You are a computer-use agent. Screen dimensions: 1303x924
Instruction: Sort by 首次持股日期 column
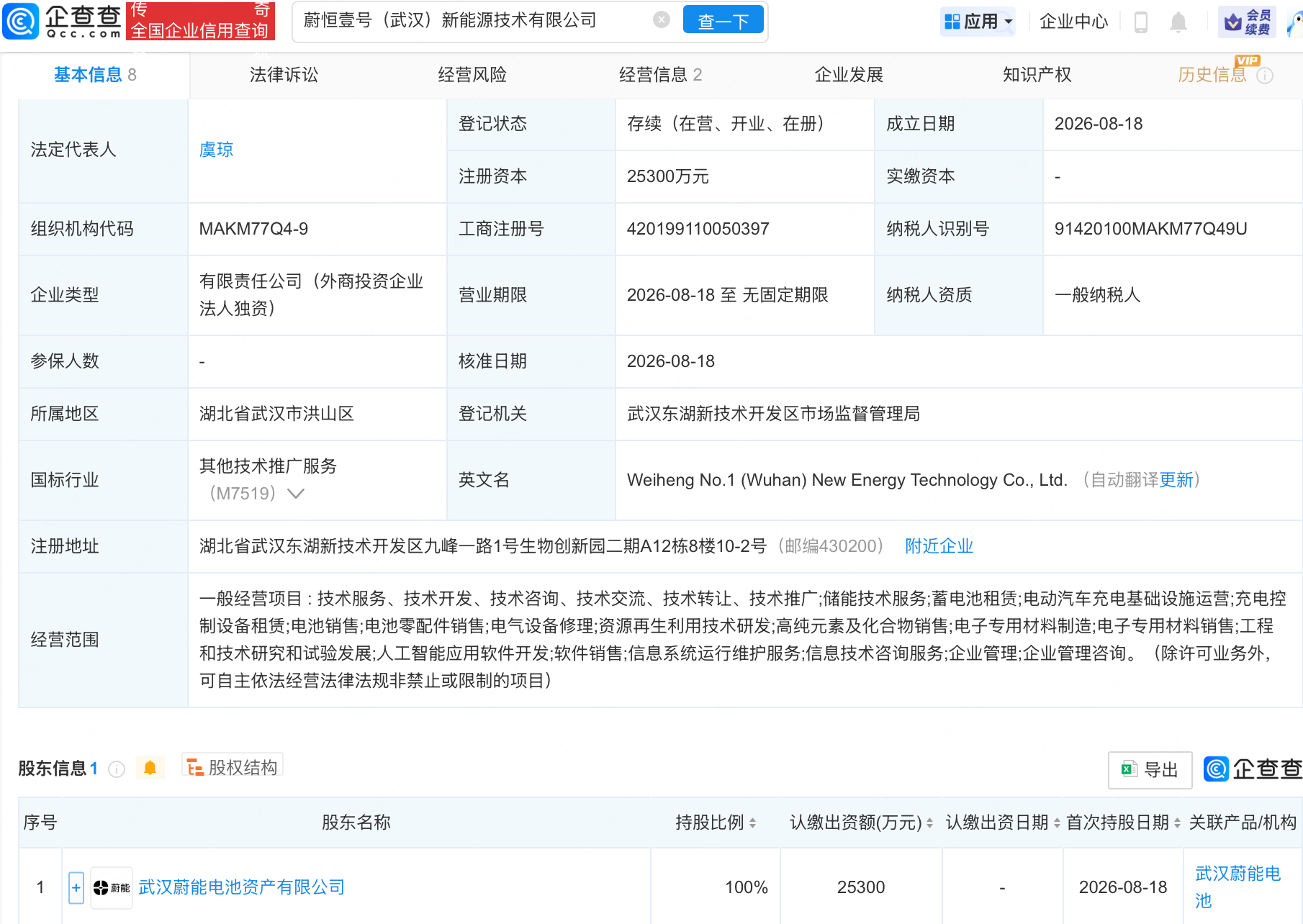click(x=1177, y=823)
